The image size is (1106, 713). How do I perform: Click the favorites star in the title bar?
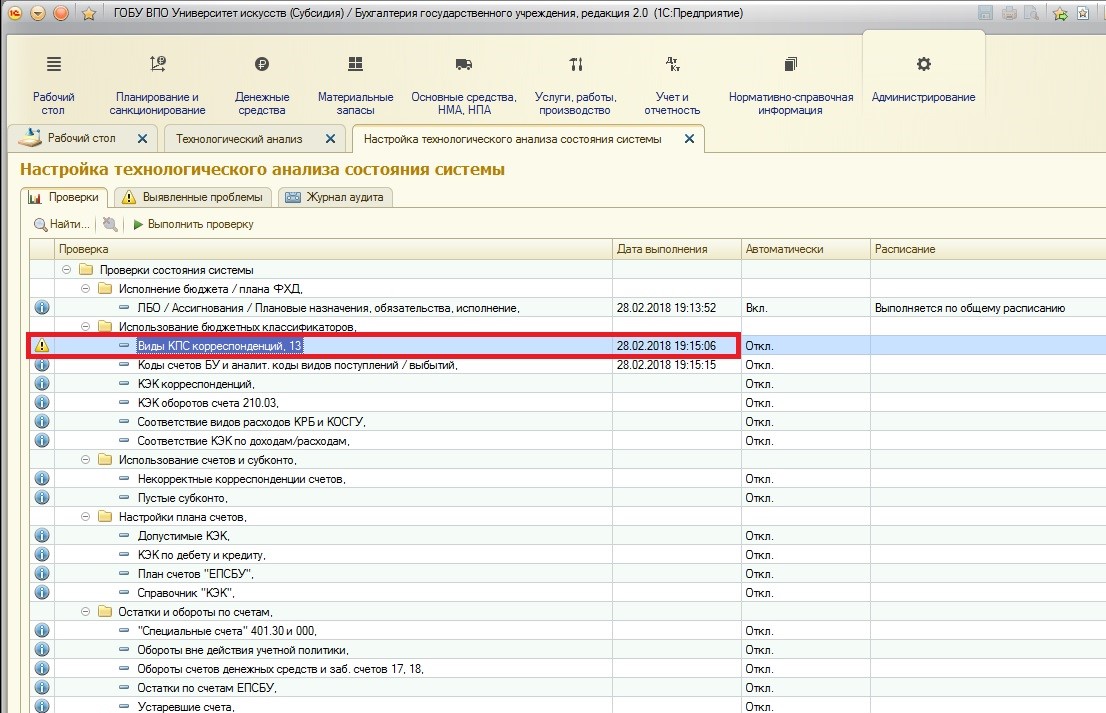[88, 13]
